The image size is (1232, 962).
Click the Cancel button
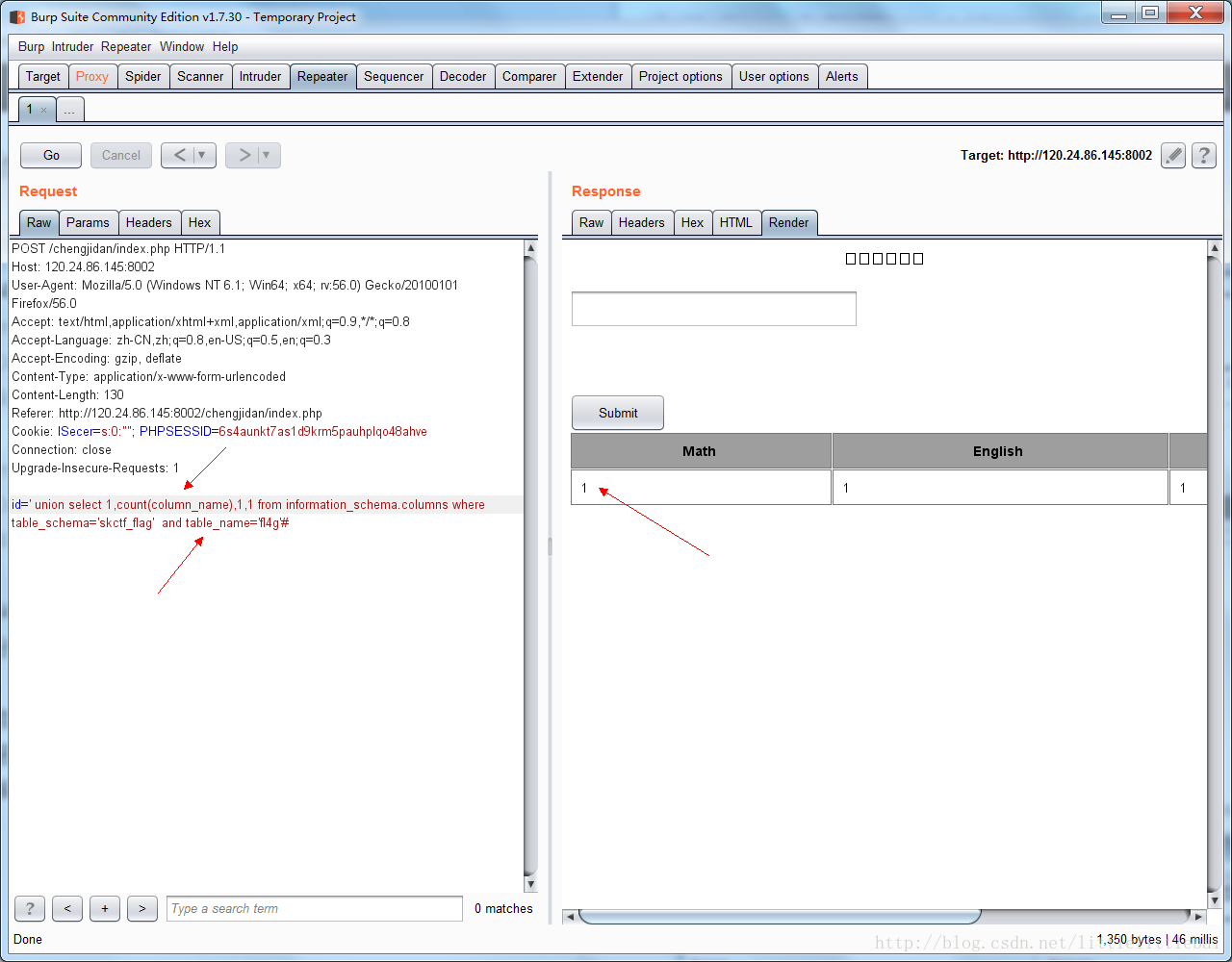pyautogui.click(x=121, y=155)
